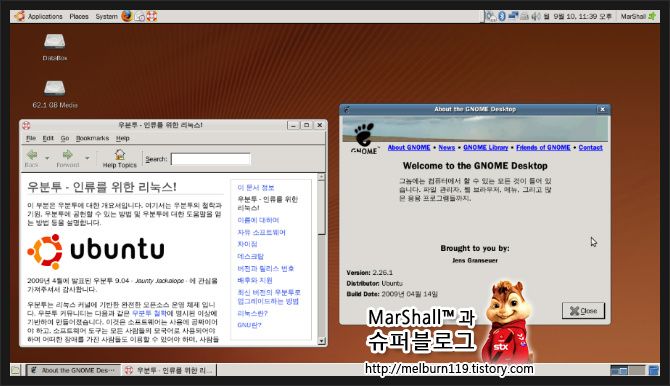Click the trash icon in bottom panel

coord(653,370)
